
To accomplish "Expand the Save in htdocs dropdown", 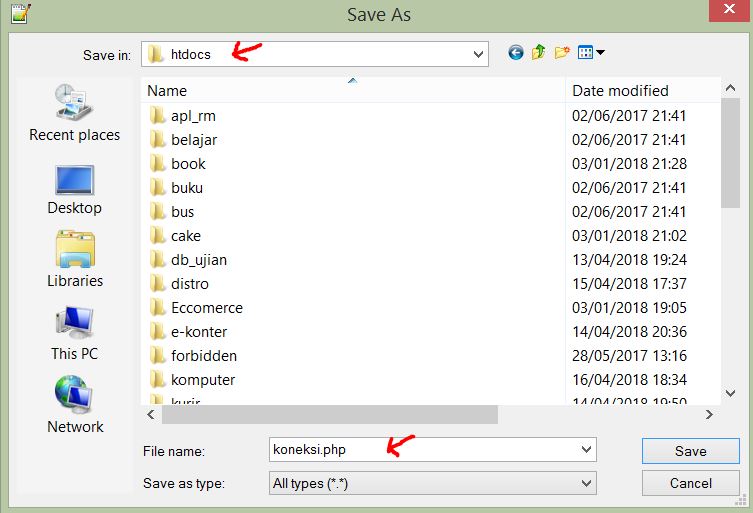I will click(478, 54).
